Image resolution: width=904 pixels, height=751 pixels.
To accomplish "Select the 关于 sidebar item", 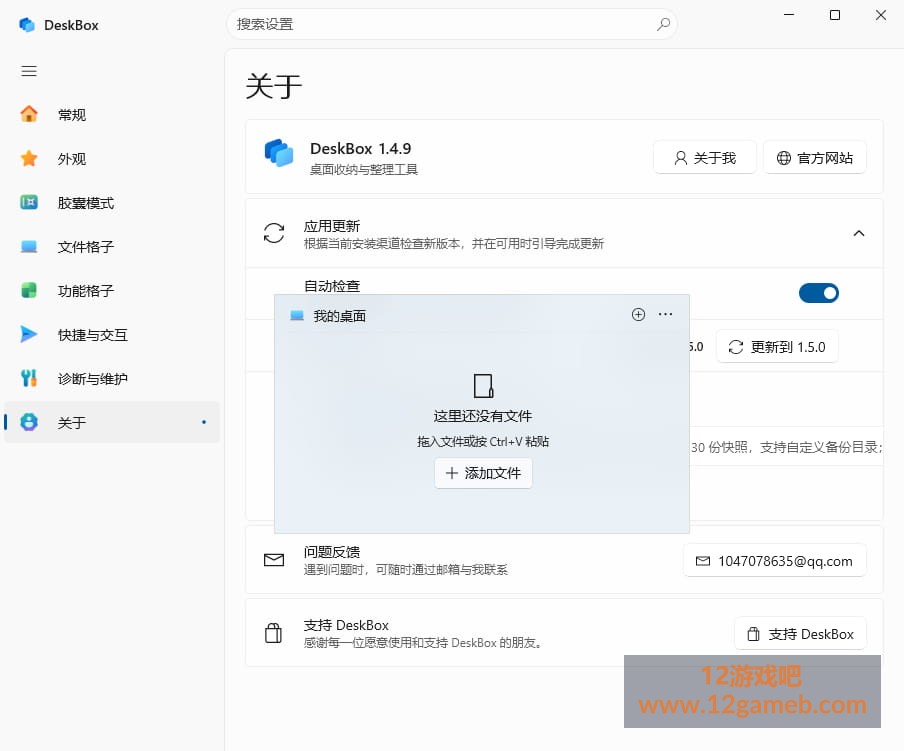I will click(112, 422).
